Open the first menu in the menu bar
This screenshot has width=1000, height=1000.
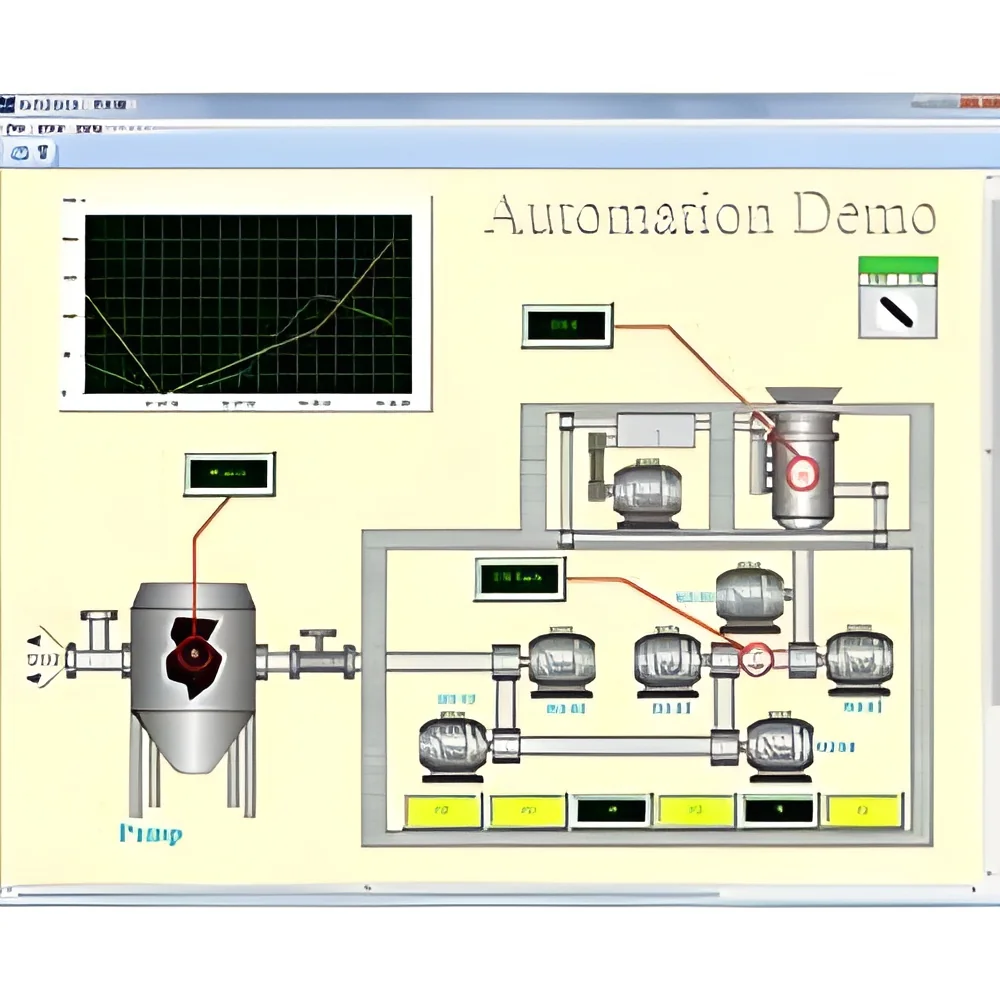(x=17, y=129)
